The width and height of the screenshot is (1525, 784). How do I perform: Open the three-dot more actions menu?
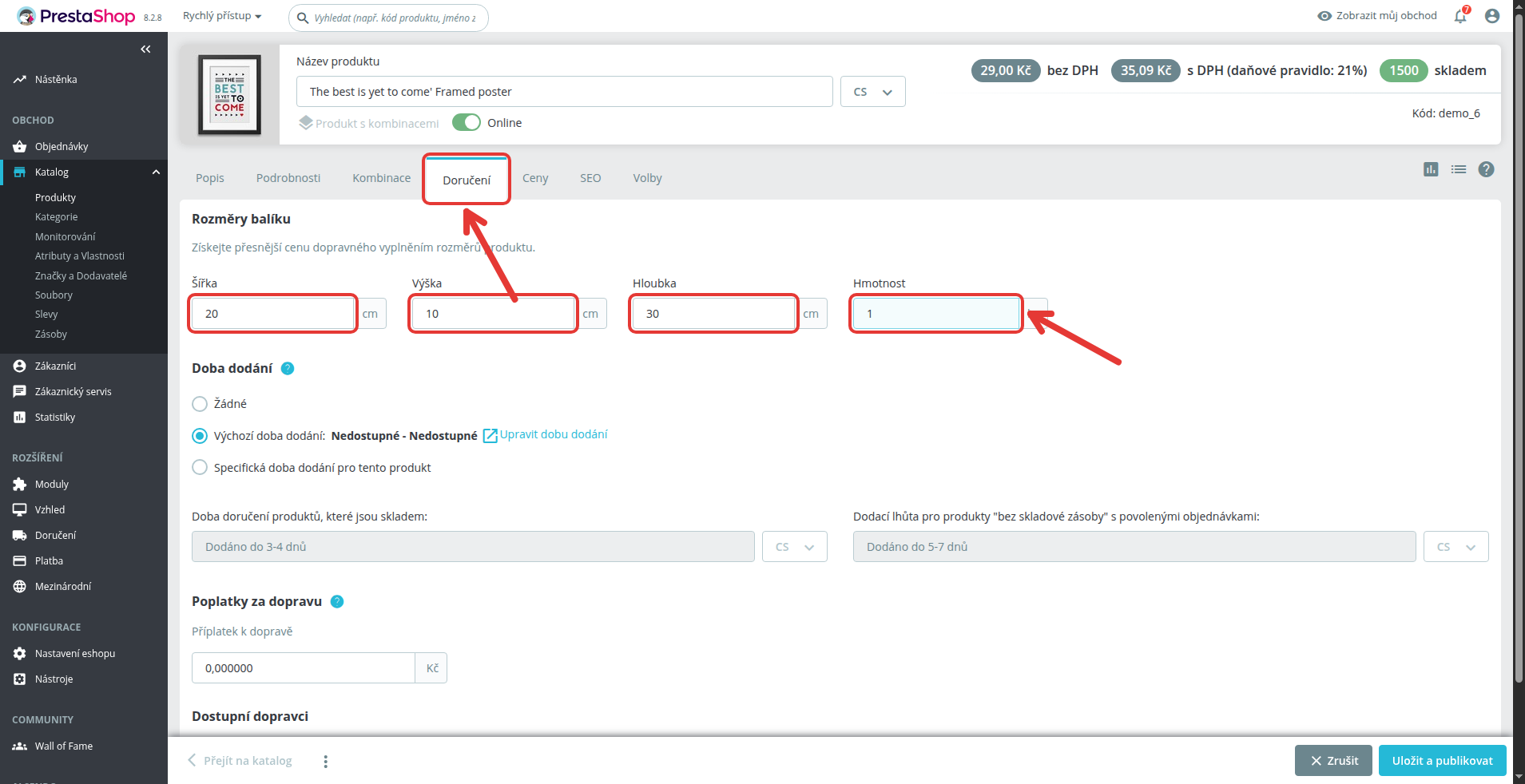pyautogui.click(x=325, y=762)
